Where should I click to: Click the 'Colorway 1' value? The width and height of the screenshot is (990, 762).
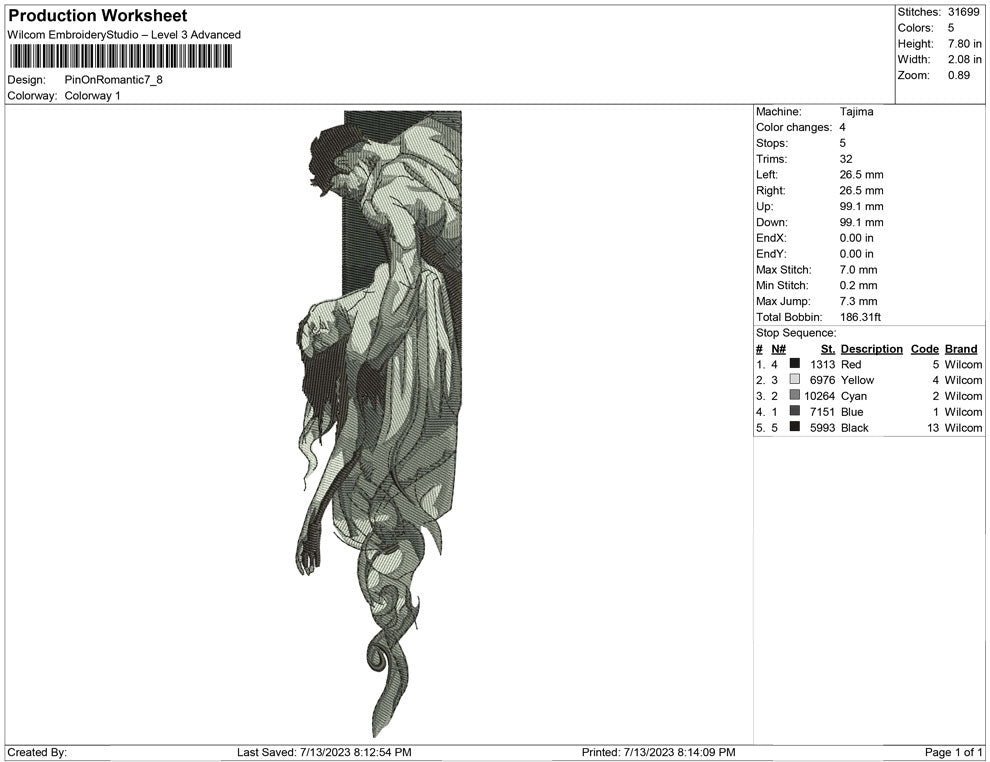pos(92,96)
